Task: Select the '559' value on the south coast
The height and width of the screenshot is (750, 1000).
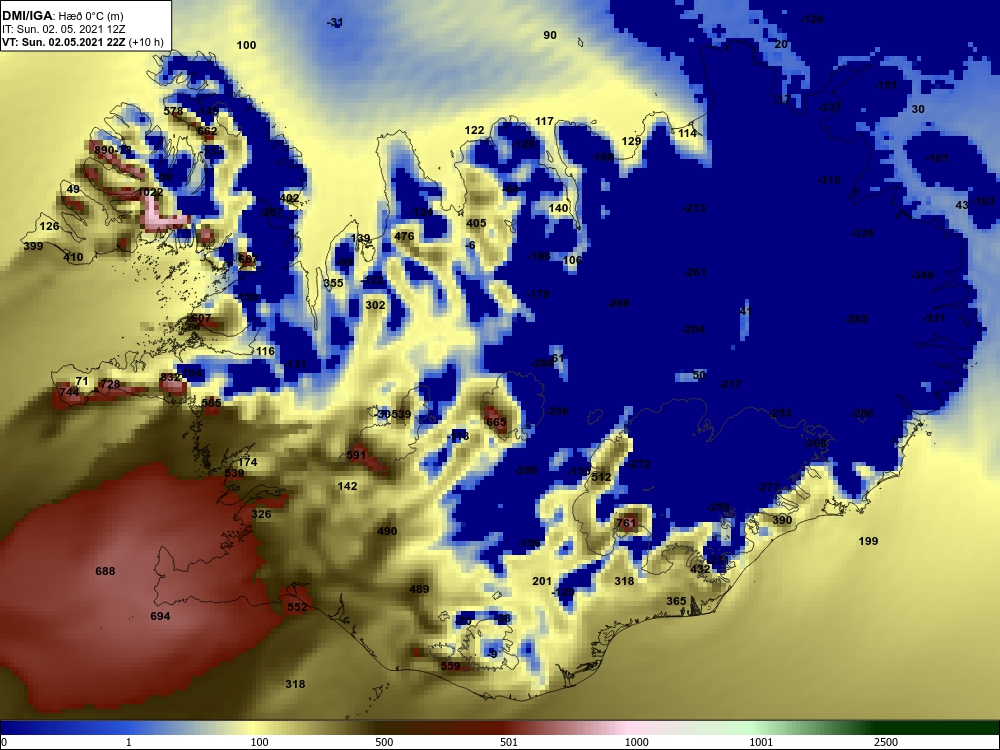Action: click(450, 666)
